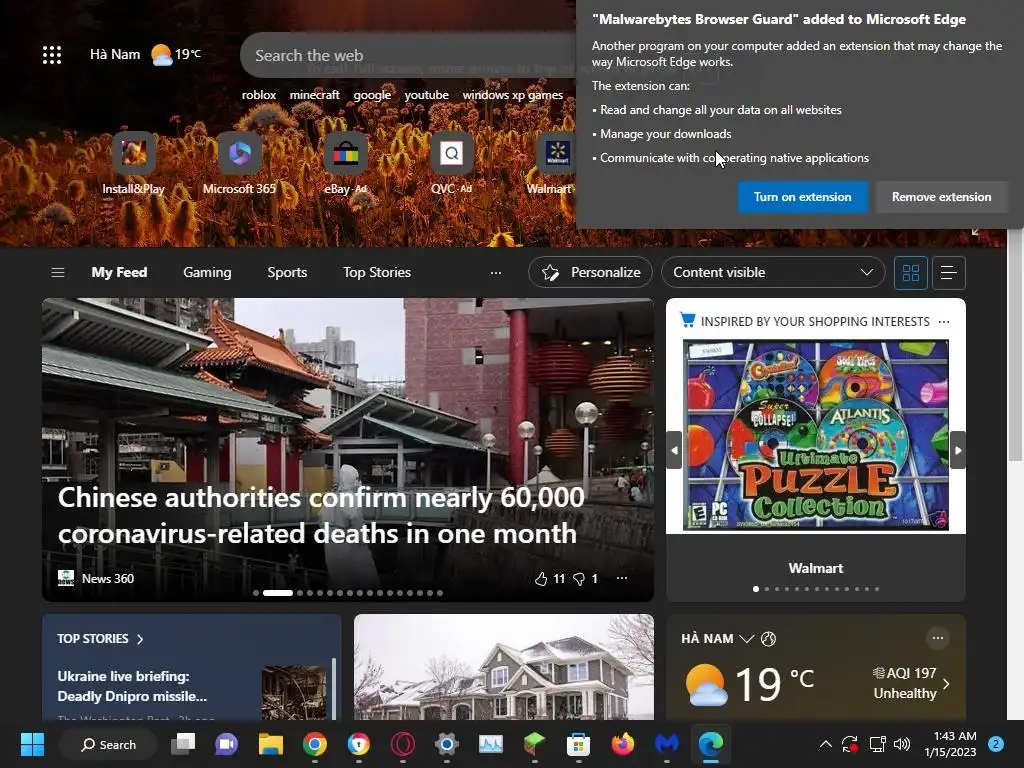Turn on the Malwarebytes extension
The width and height of the screenshot is (1024, 768).
point(803,197)
